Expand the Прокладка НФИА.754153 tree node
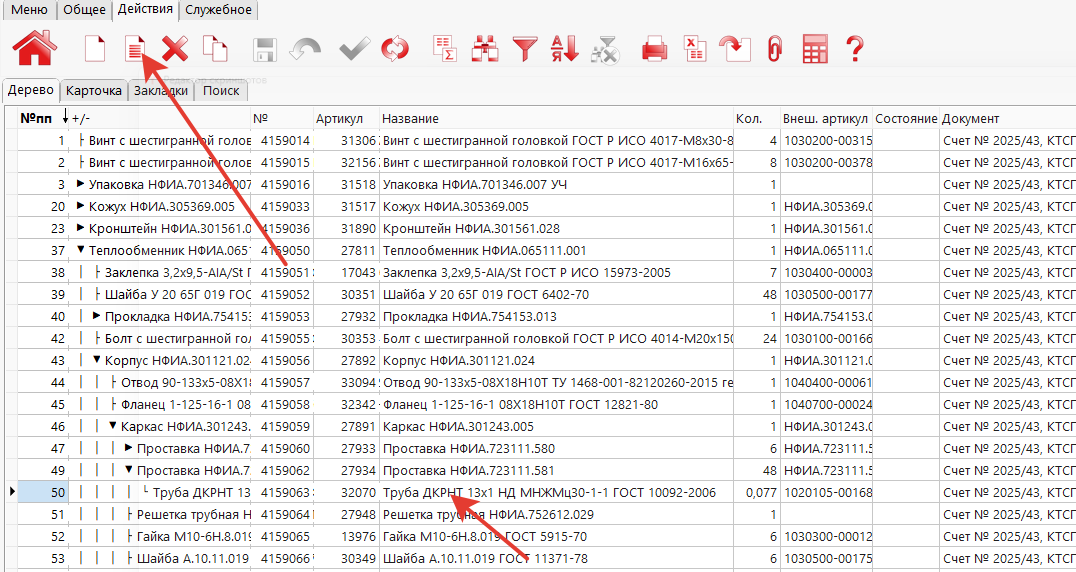This screenshot has height=572, width=1076. [97, 316]
